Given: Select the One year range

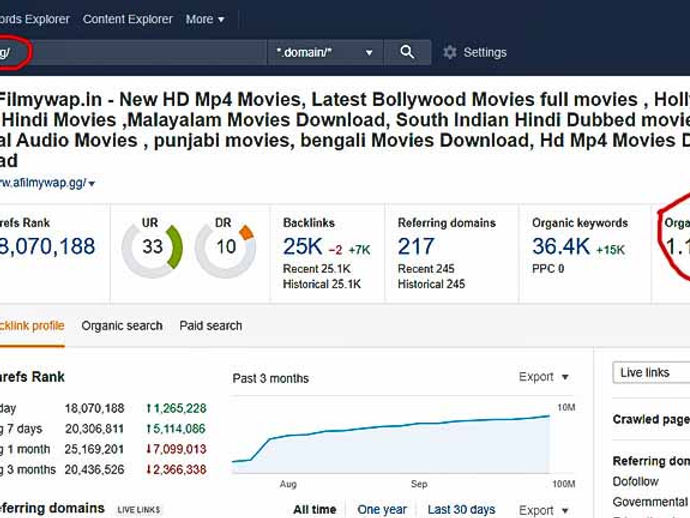Looking at the screenshot, I should coord(382,510).
